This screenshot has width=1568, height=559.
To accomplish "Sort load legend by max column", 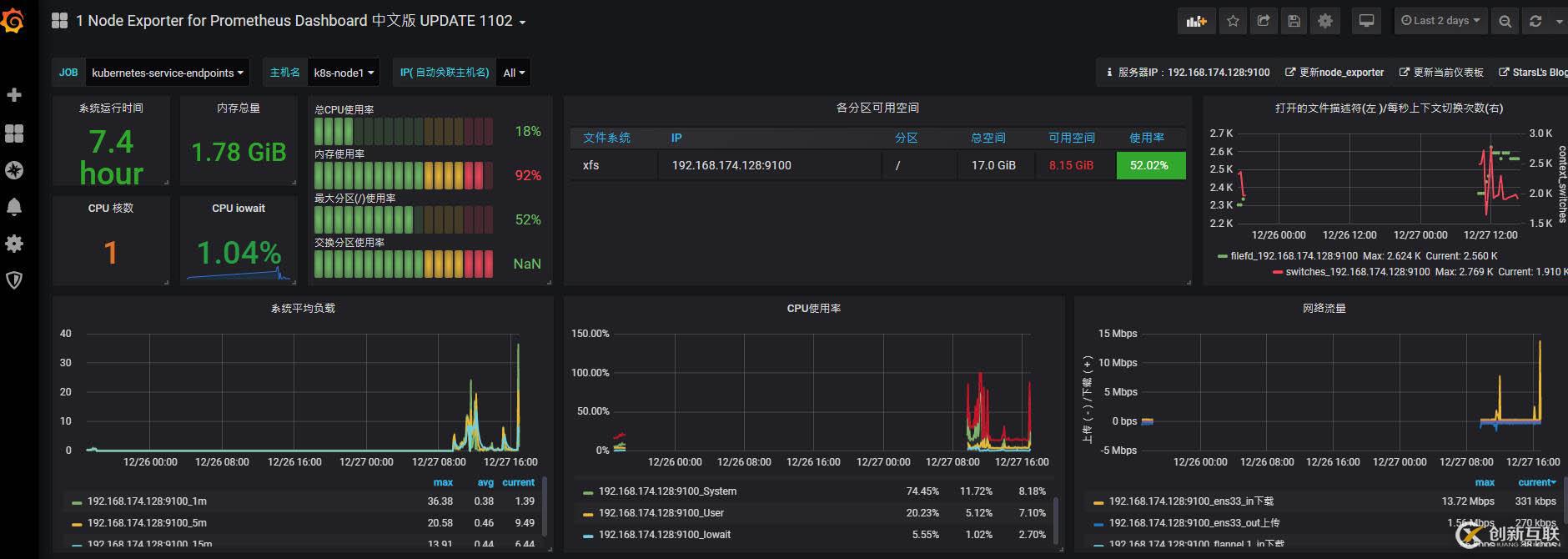I will [x=443, y=482].
